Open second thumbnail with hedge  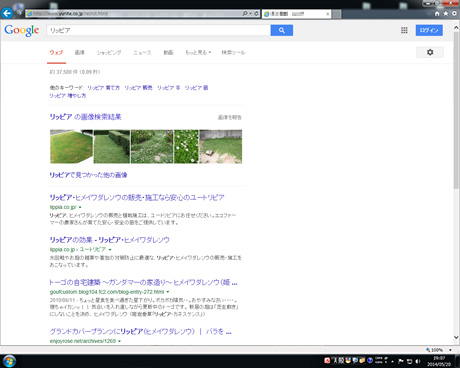pos(112,147)
